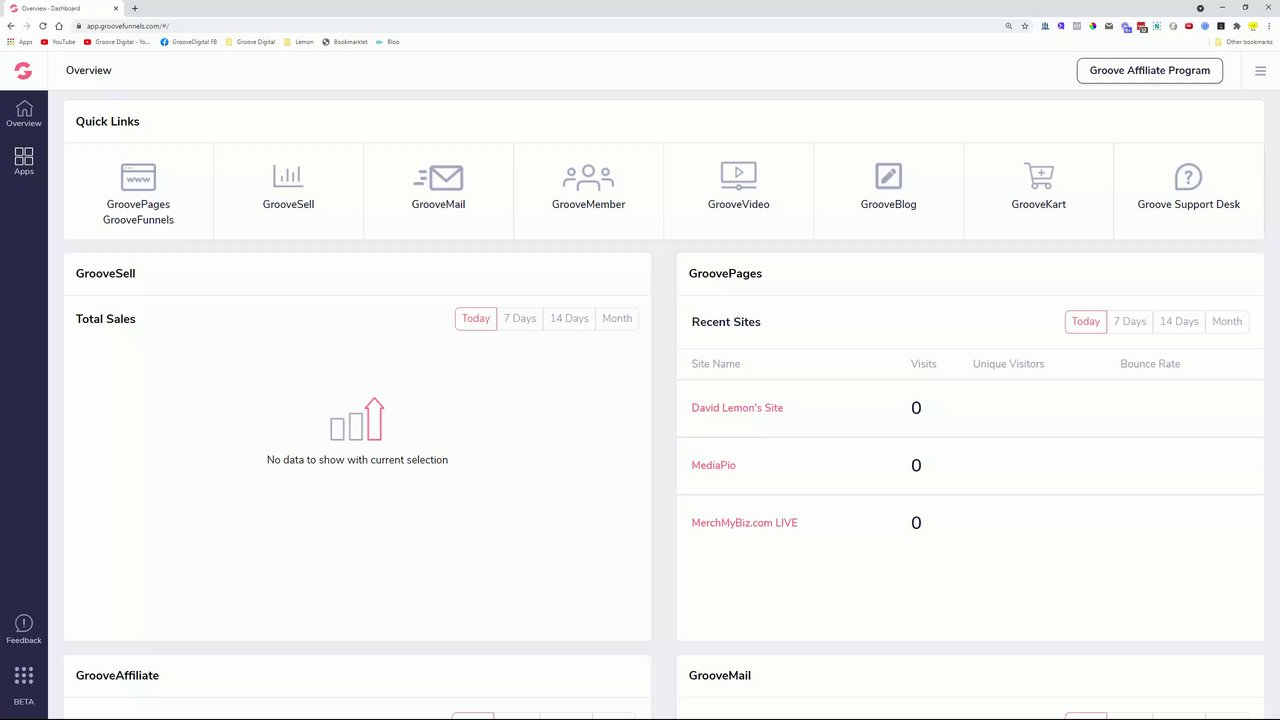The image size is (1280, 720).
Task: Open the MediaPio site link
Action: (713, 466)
